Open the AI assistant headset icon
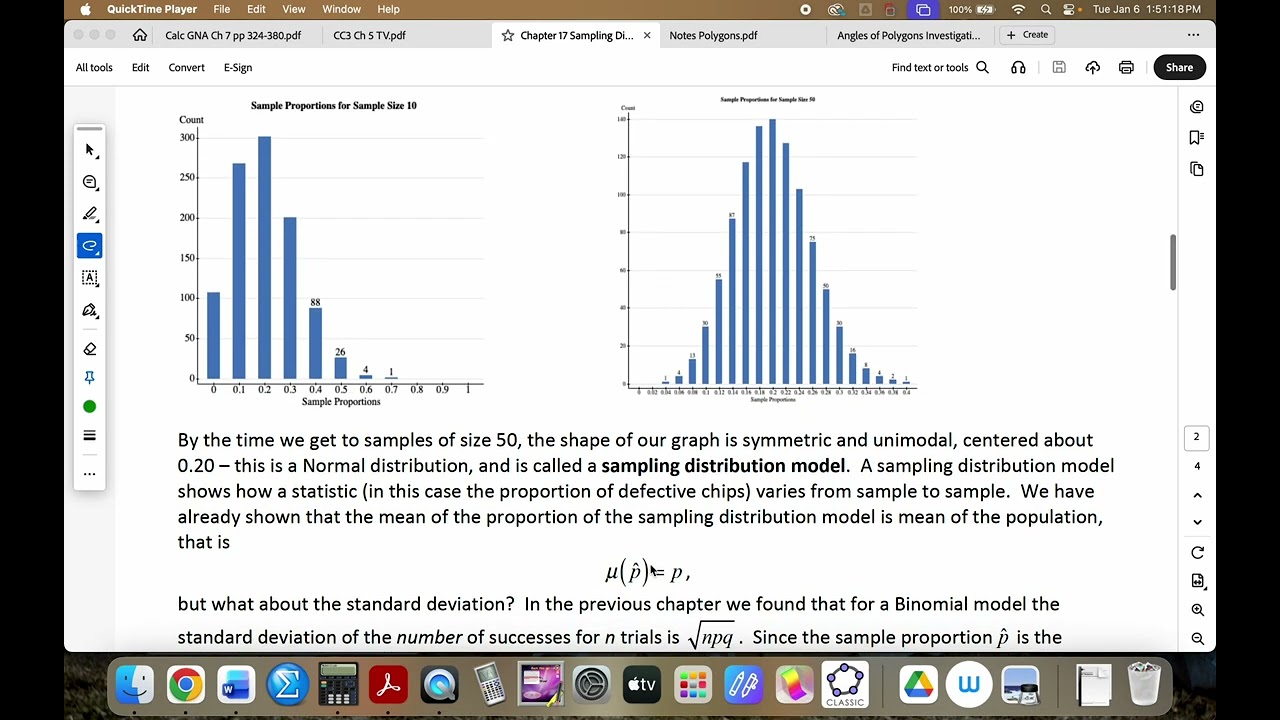1280x720 pixels. pos(1018,67)
